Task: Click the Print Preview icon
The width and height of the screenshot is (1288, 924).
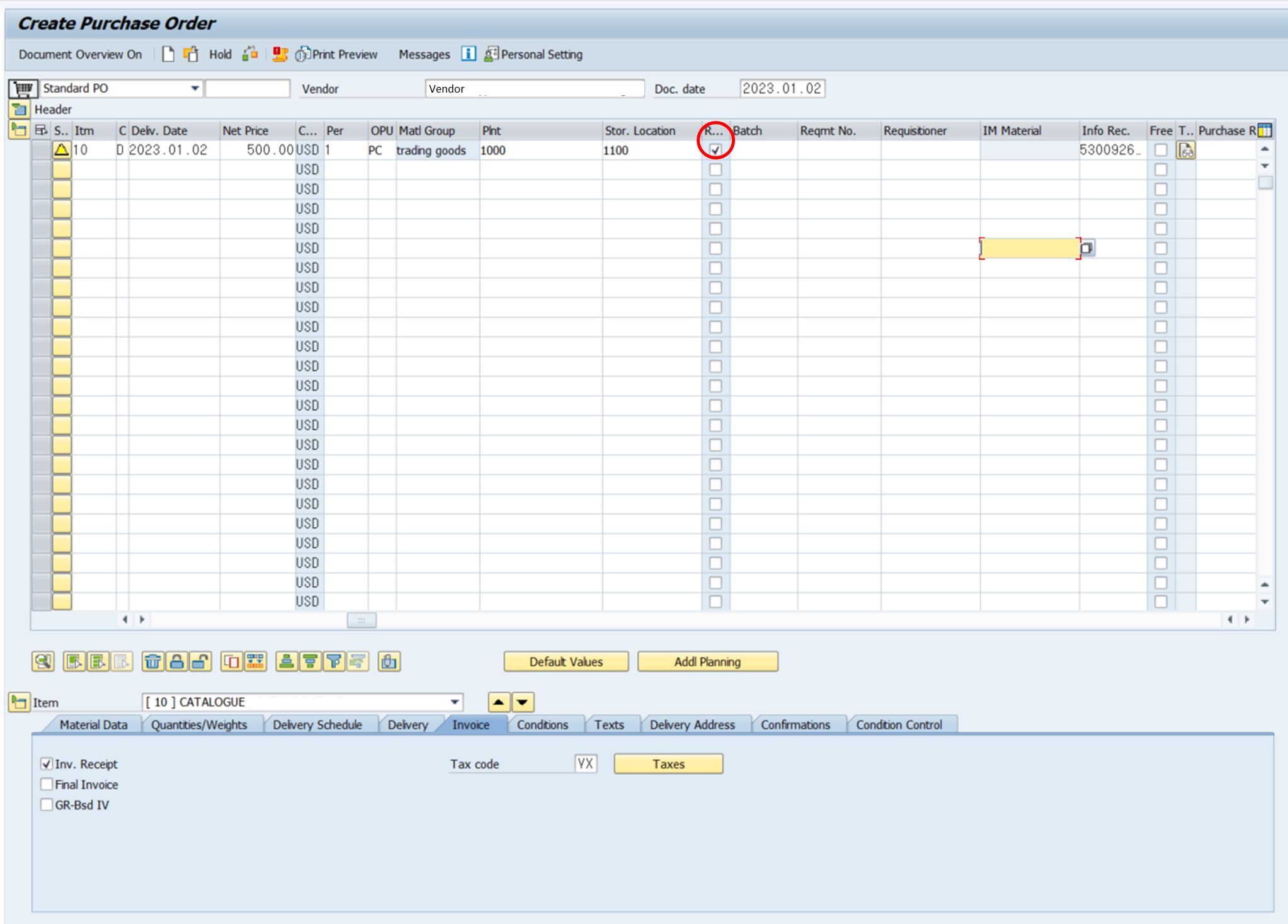Action: 303,54
